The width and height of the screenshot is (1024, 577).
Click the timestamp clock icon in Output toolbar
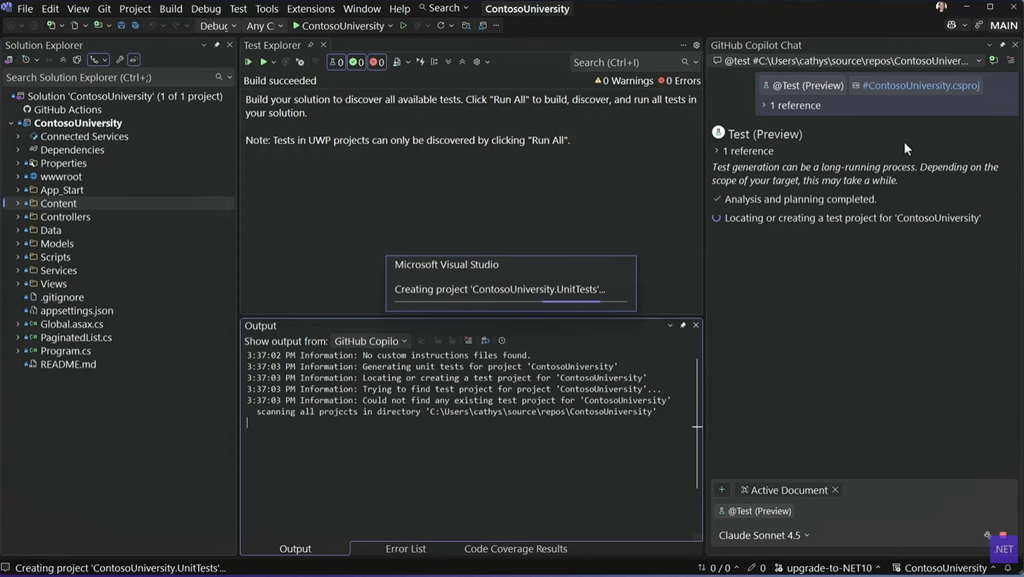click(x=502, y=341)
